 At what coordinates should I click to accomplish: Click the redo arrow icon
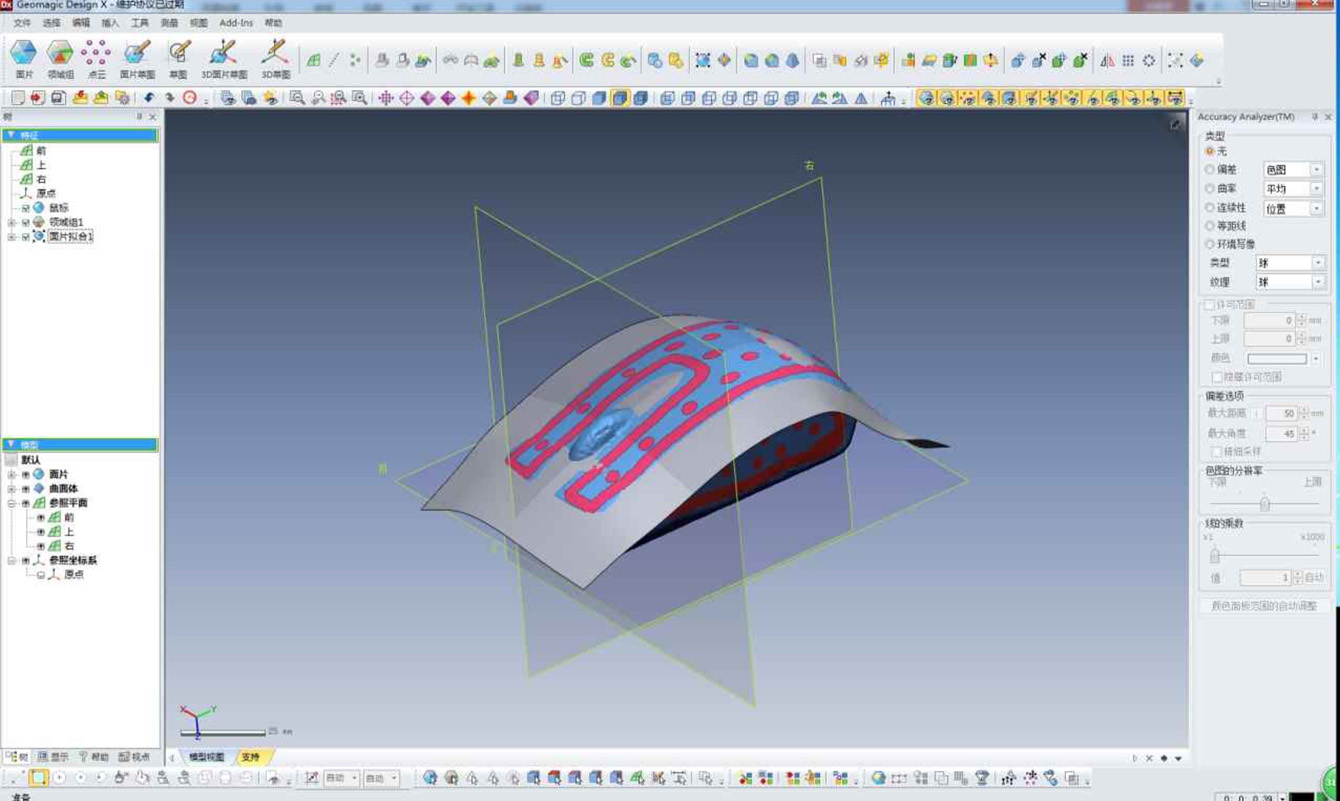(x=169, y=98)
